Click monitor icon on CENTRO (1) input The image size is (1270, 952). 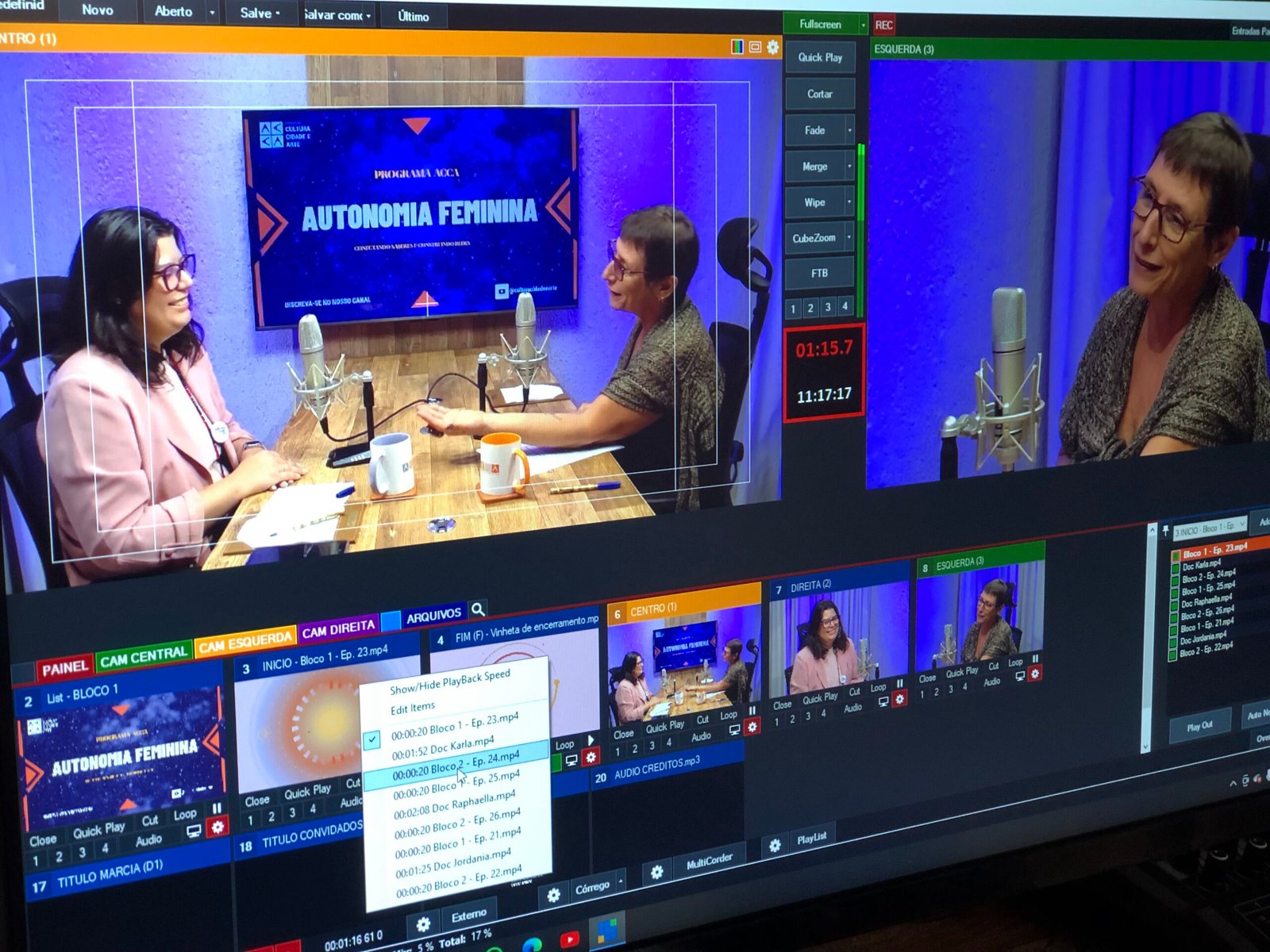pyautogui.click(x=734, y=729)
